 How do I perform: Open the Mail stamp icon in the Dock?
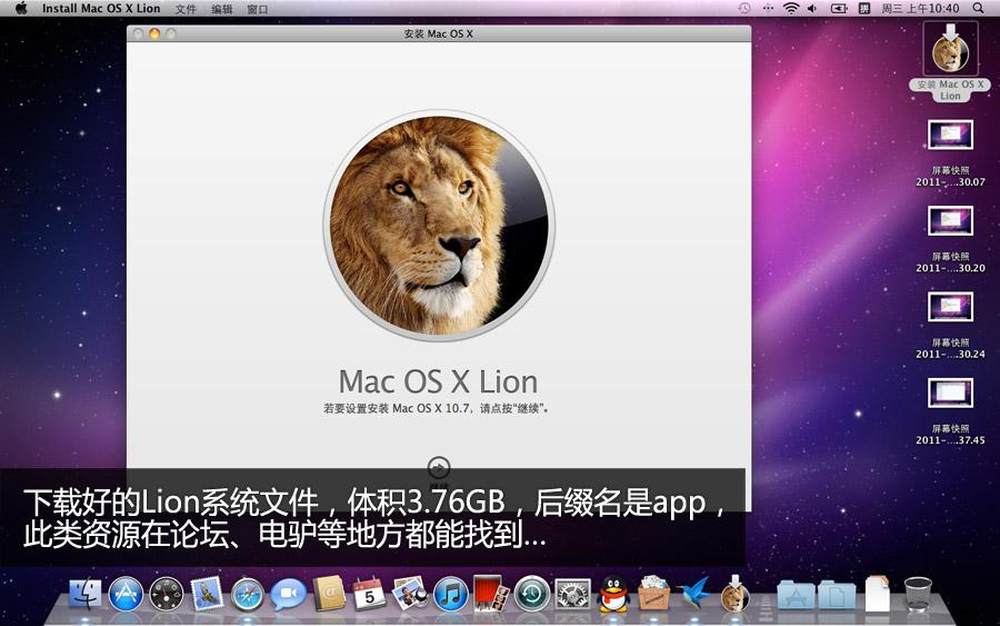click(207, 595)
